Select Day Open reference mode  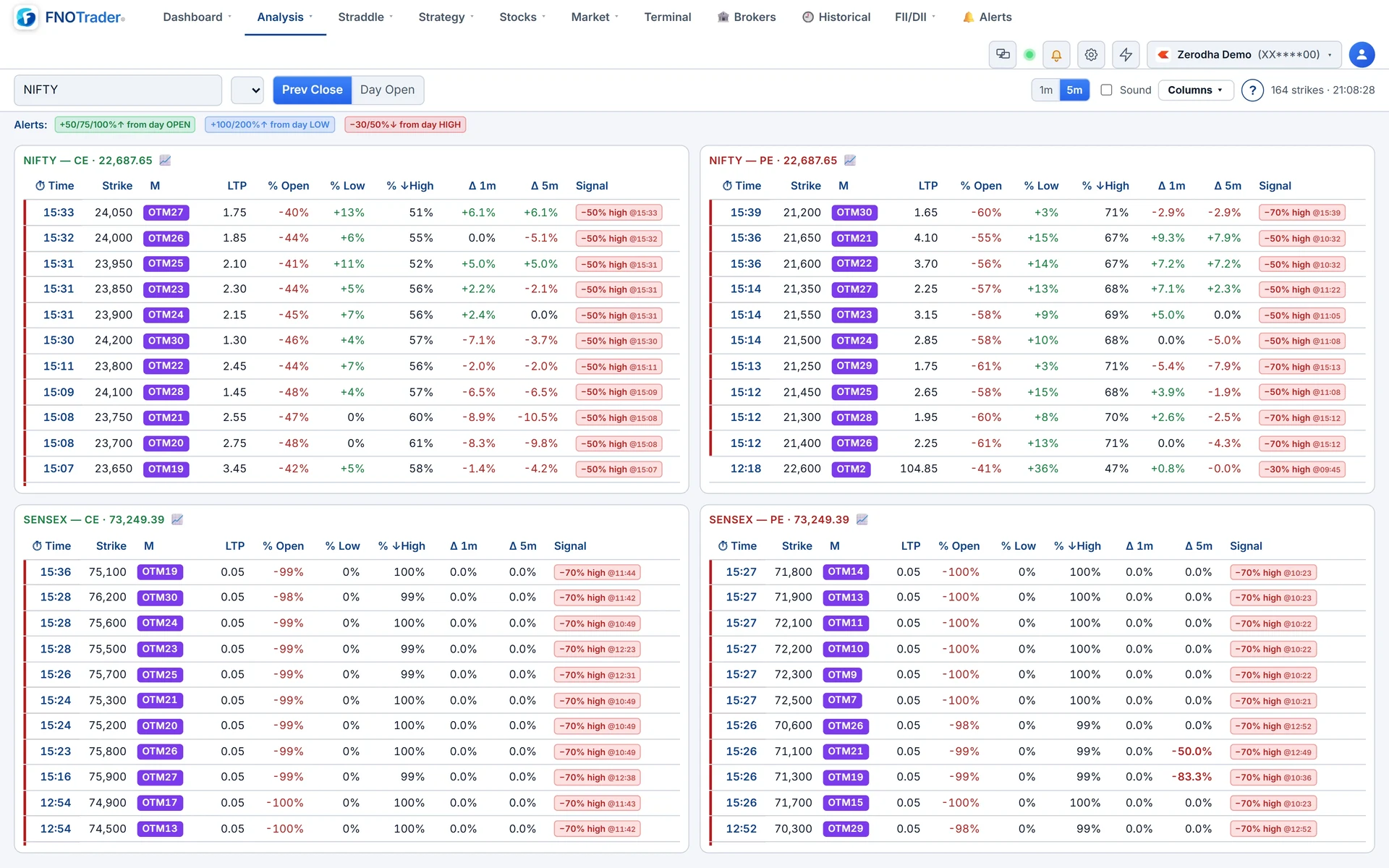388,90
